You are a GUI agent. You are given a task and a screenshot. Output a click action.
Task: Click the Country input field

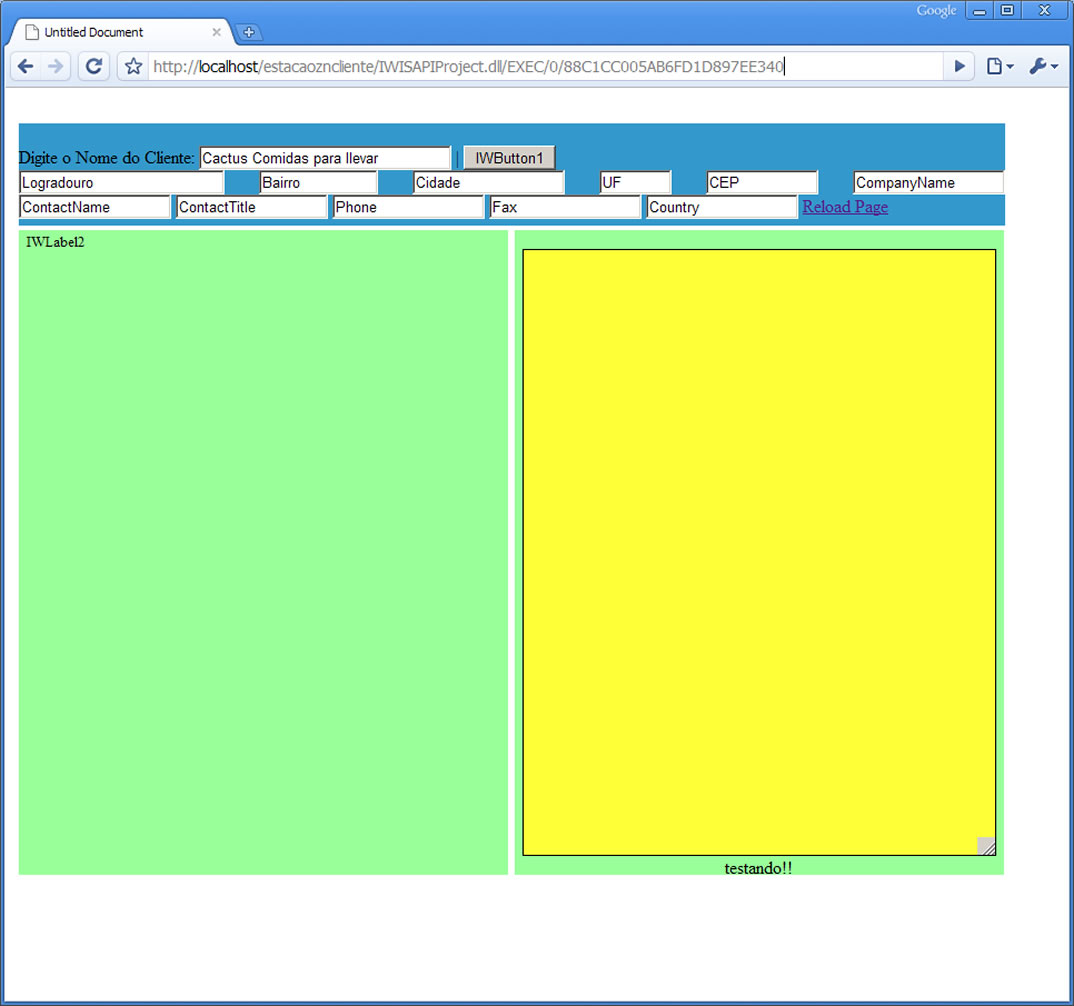point(722,208)
